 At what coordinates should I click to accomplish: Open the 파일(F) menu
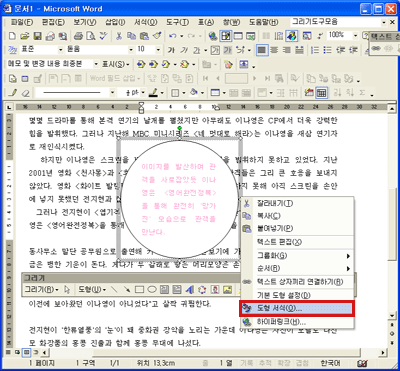[22, 22]
